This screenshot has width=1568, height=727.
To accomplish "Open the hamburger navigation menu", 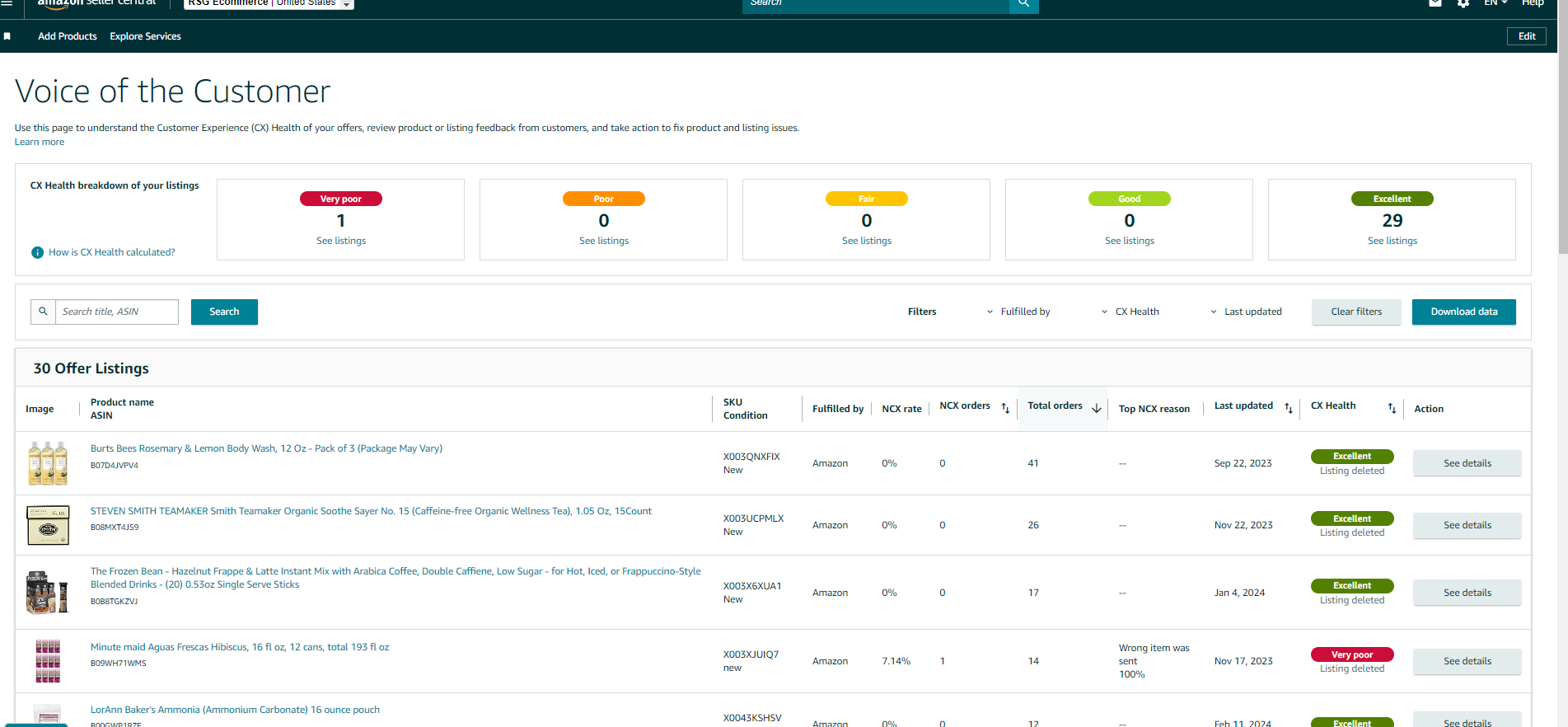I will 7,3.
